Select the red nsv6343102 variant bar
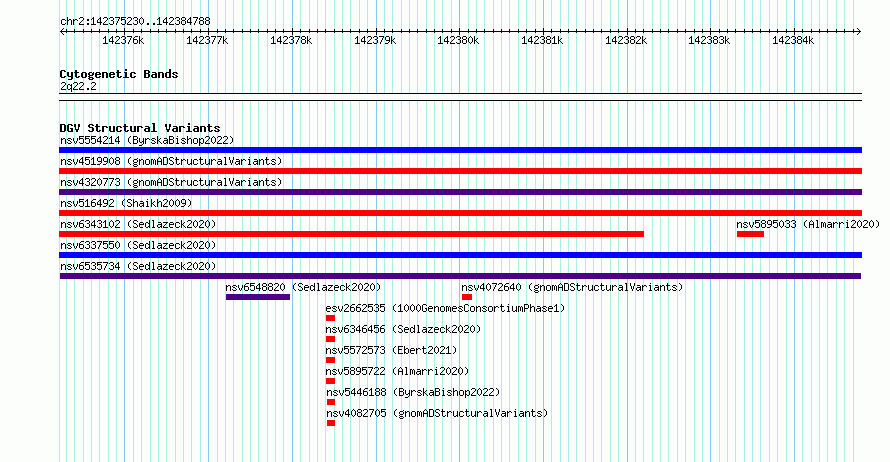Image resolution: width=890 pixels, height=462 pixels. (351, 234)
